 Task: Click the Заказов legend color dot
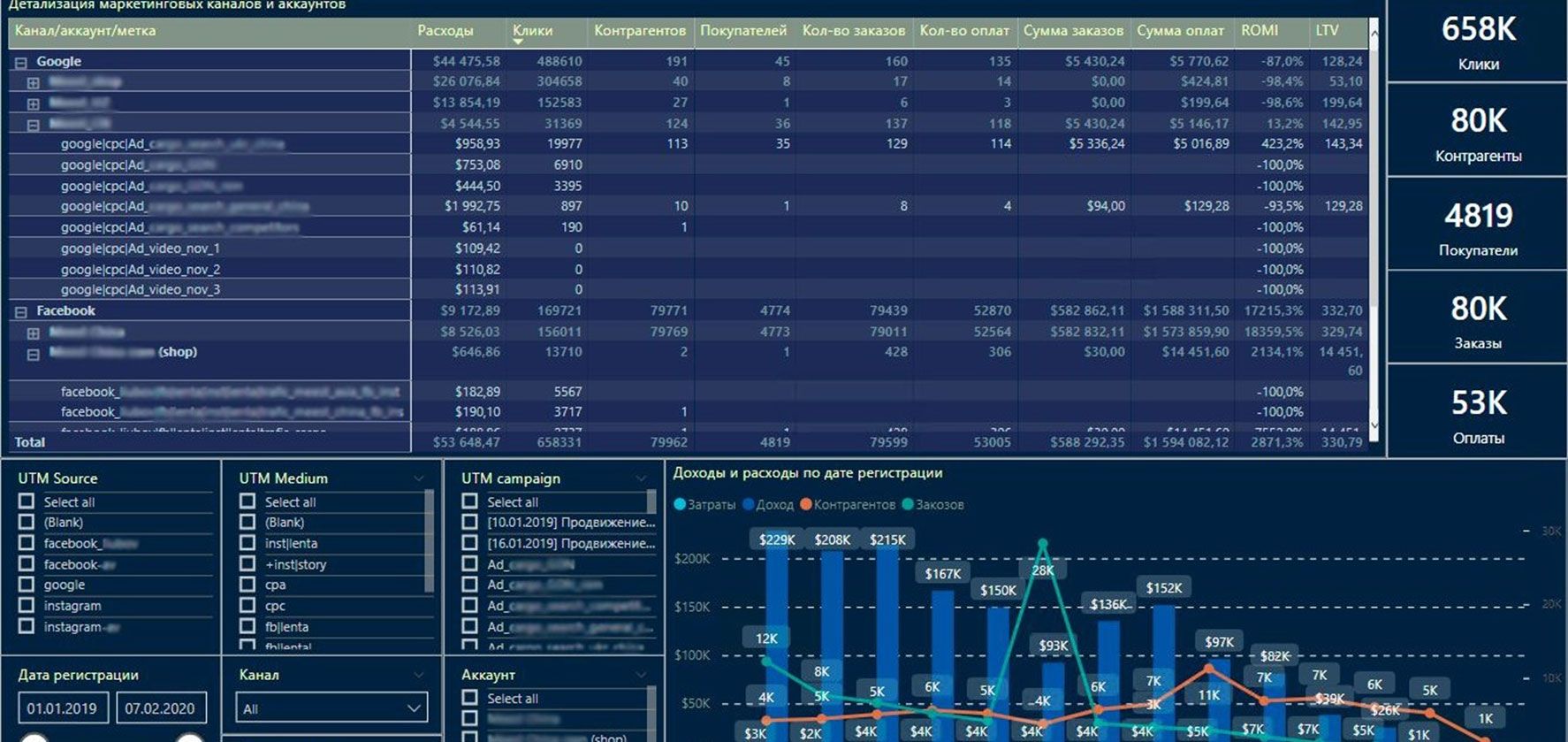(908, 505)
